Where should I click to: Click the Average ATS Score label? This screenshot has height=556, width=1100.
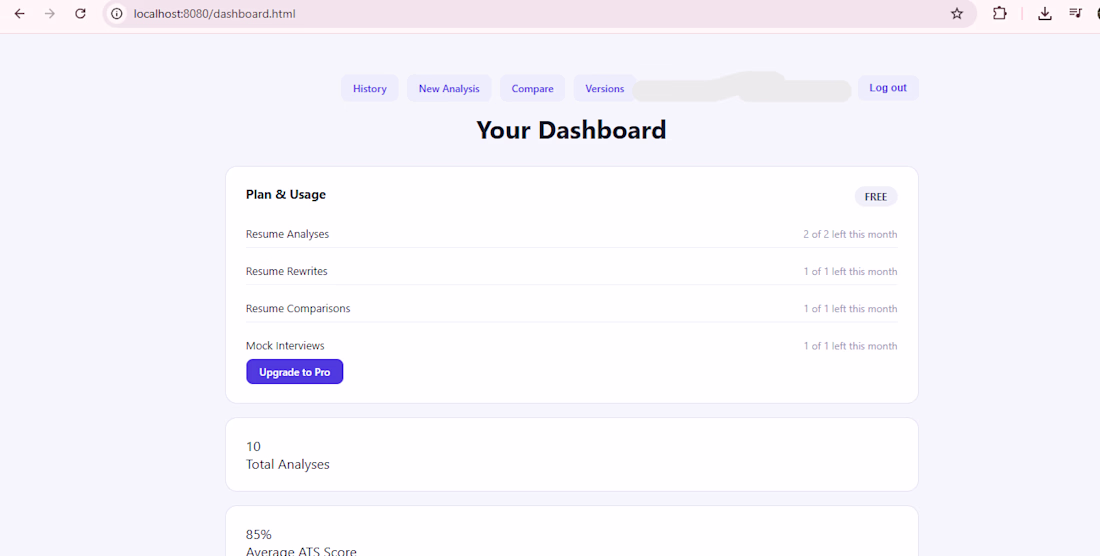pos(301,551)
